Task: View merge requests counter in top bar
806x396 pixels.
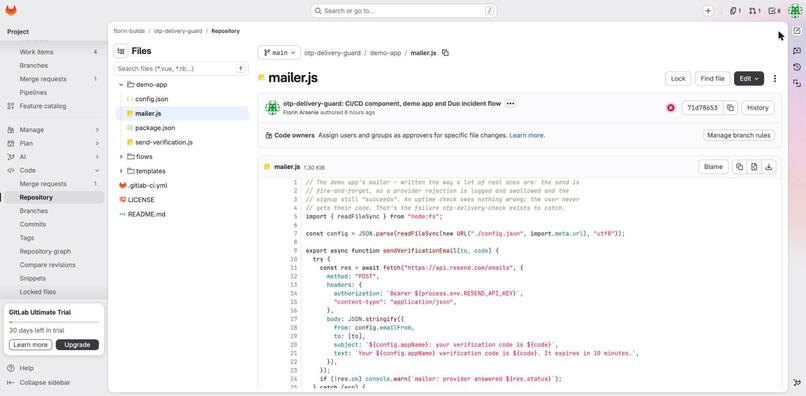Action: click(x=755, y=11)
